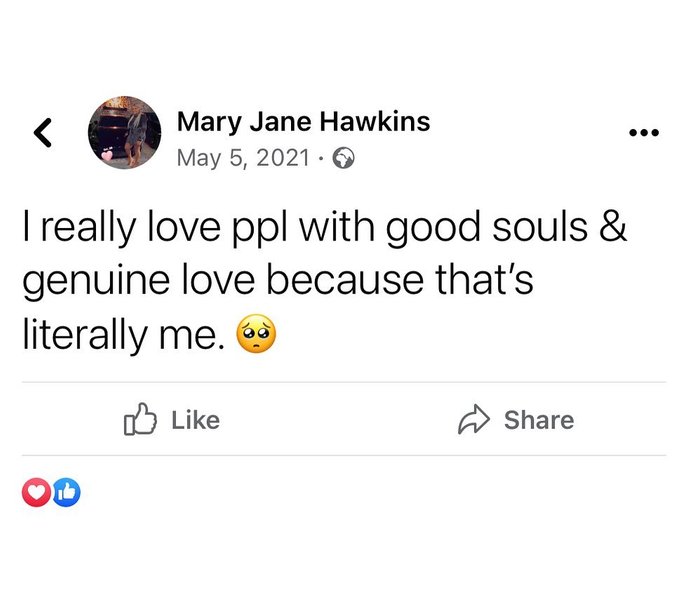Click the May 5, 2021 post date

point(243,158)
